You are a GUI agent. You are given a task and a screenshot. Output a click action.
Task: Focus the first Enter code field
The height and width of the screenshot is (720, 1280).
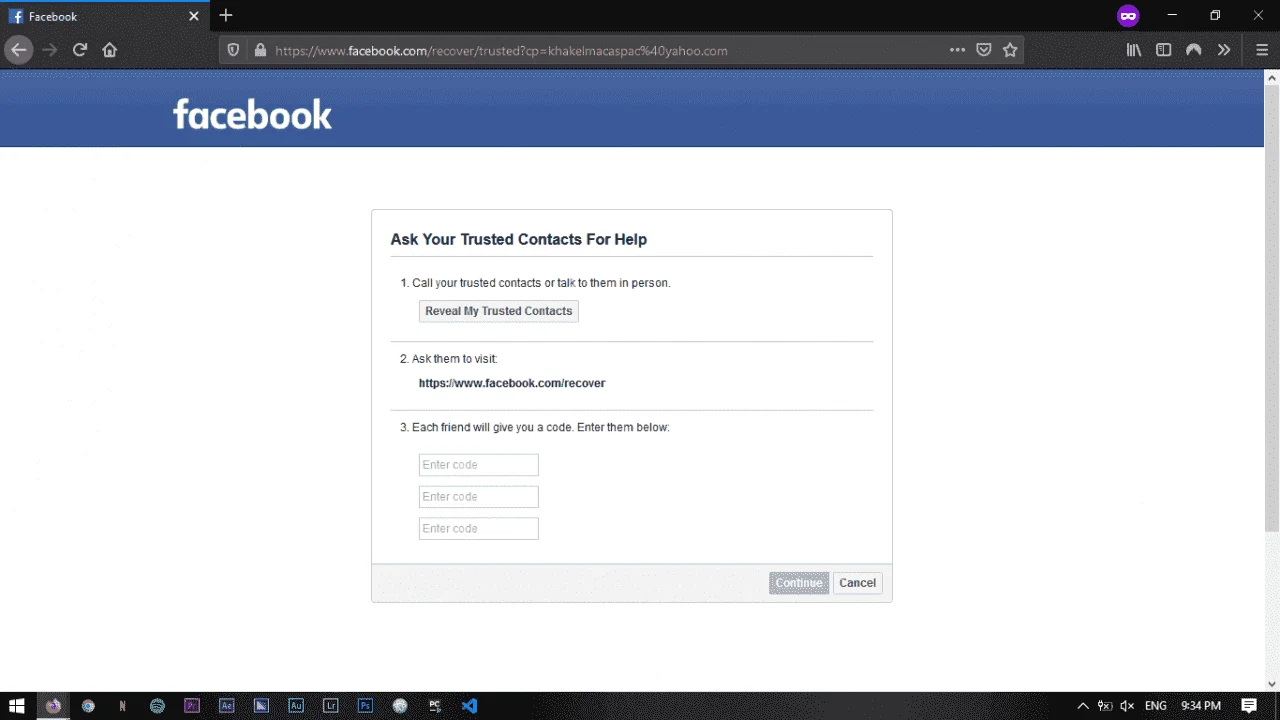479,465
